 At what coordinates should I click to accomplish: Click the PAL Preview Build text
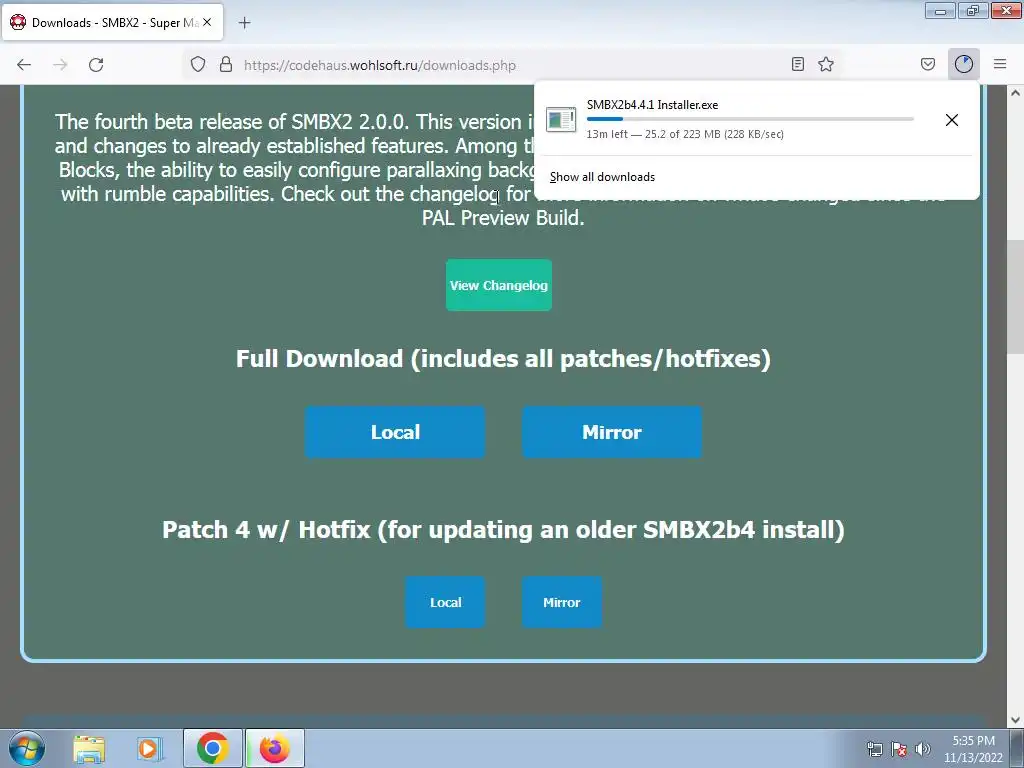(x=503, y=217)
